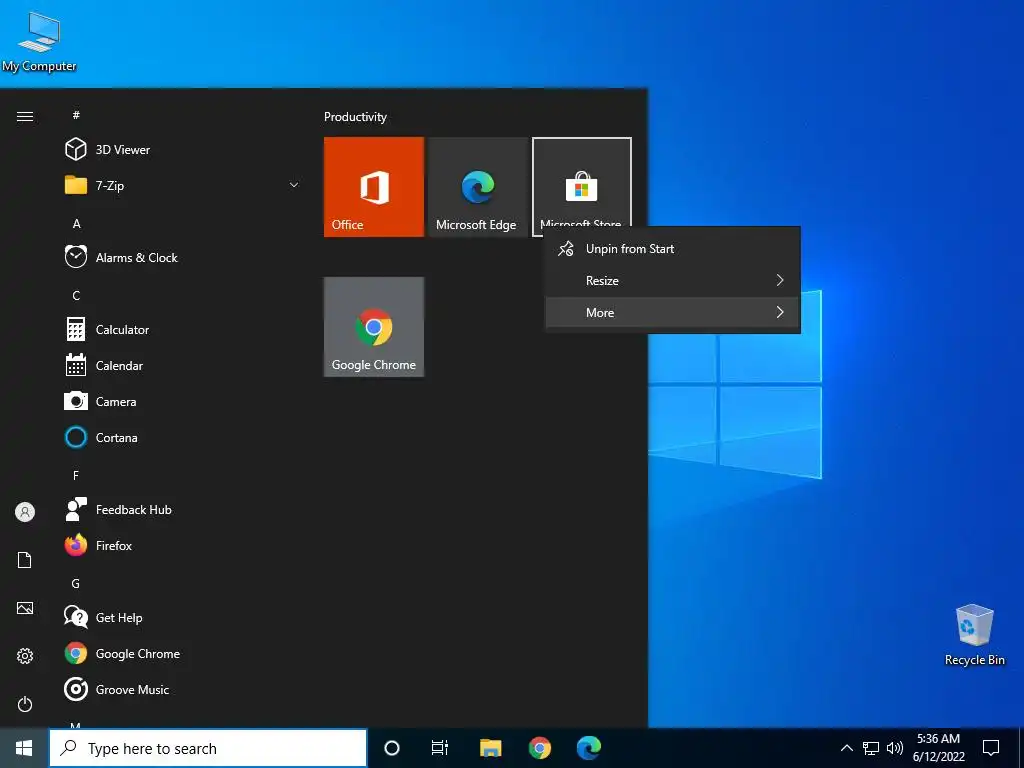Click the letter C section header
This screenshot has height=768, width=1024.
click(x=76, y=296)
